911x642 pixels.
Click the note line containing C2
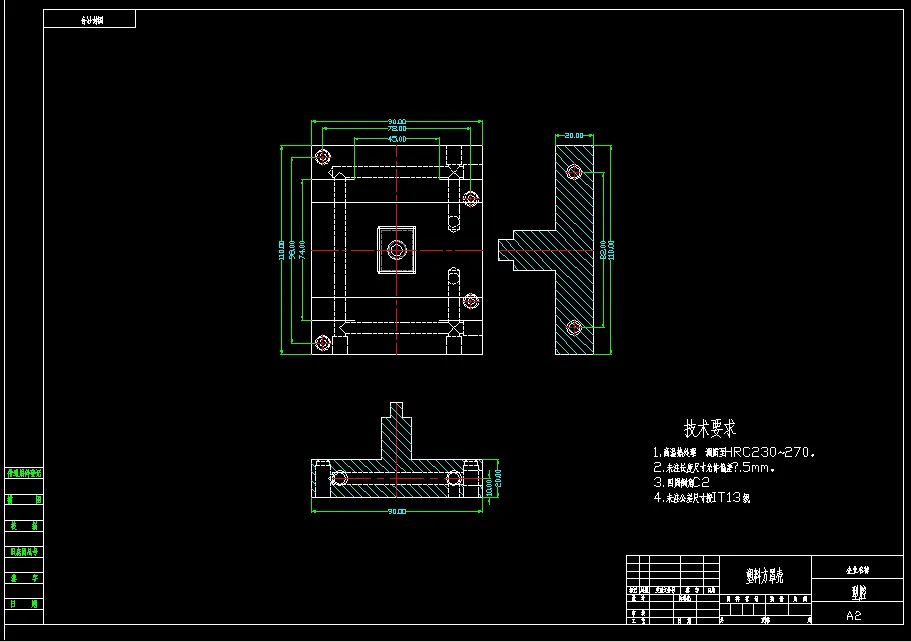682,483
